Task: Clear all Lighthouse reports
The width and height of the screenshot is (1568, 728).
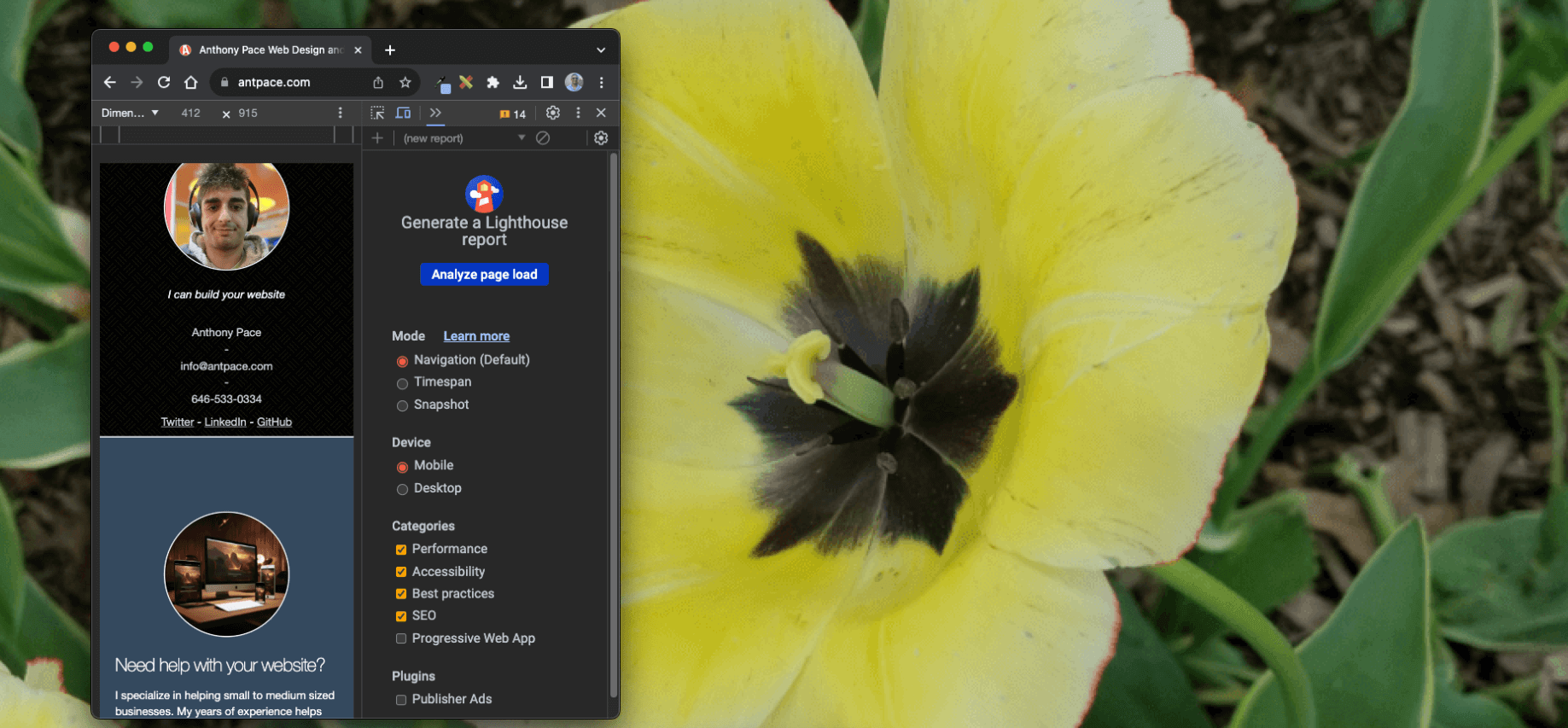Action: (543, 138)
